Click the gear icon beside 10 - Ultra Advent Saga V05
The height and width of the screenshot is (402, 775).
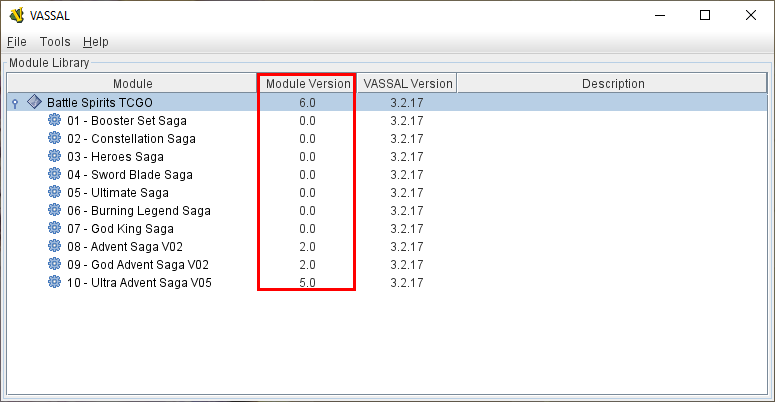coord(54,282)
